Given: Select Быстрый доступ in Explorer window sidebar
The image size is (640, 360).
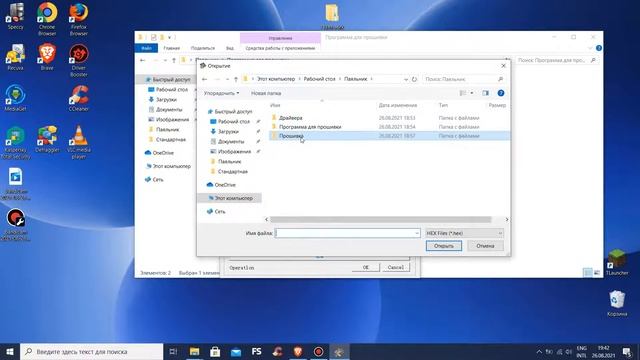Looking at the screenshot, I should (x=171, y=80).
